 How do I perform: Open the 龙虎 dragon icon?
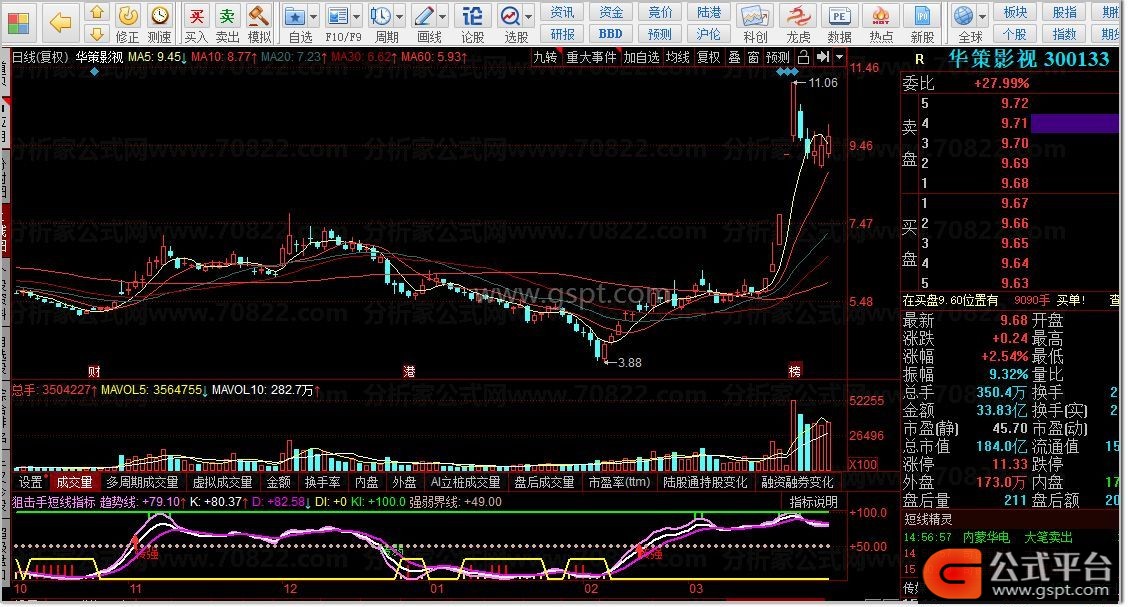pos(797,16)
